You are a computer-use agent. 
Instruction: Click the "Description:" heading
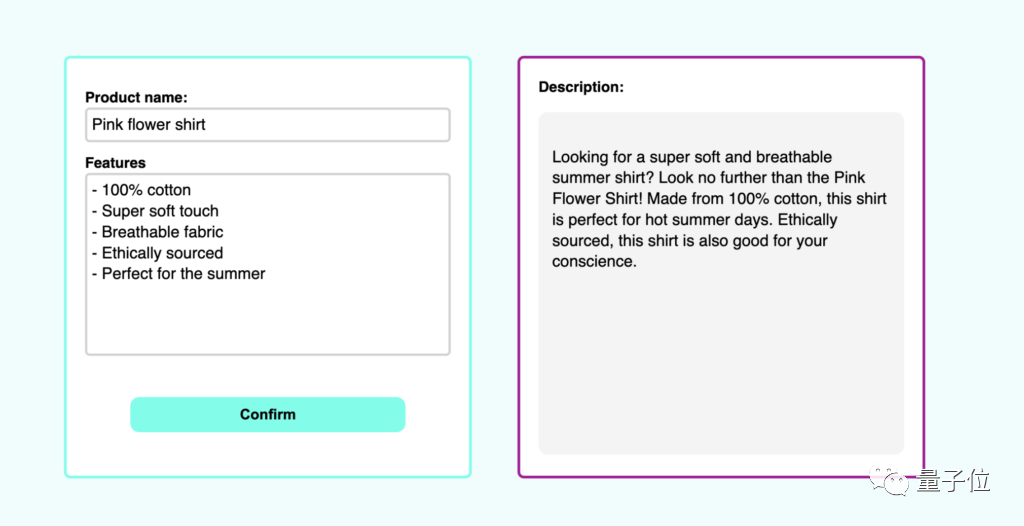pyautogui.click(x=581, y=87)
